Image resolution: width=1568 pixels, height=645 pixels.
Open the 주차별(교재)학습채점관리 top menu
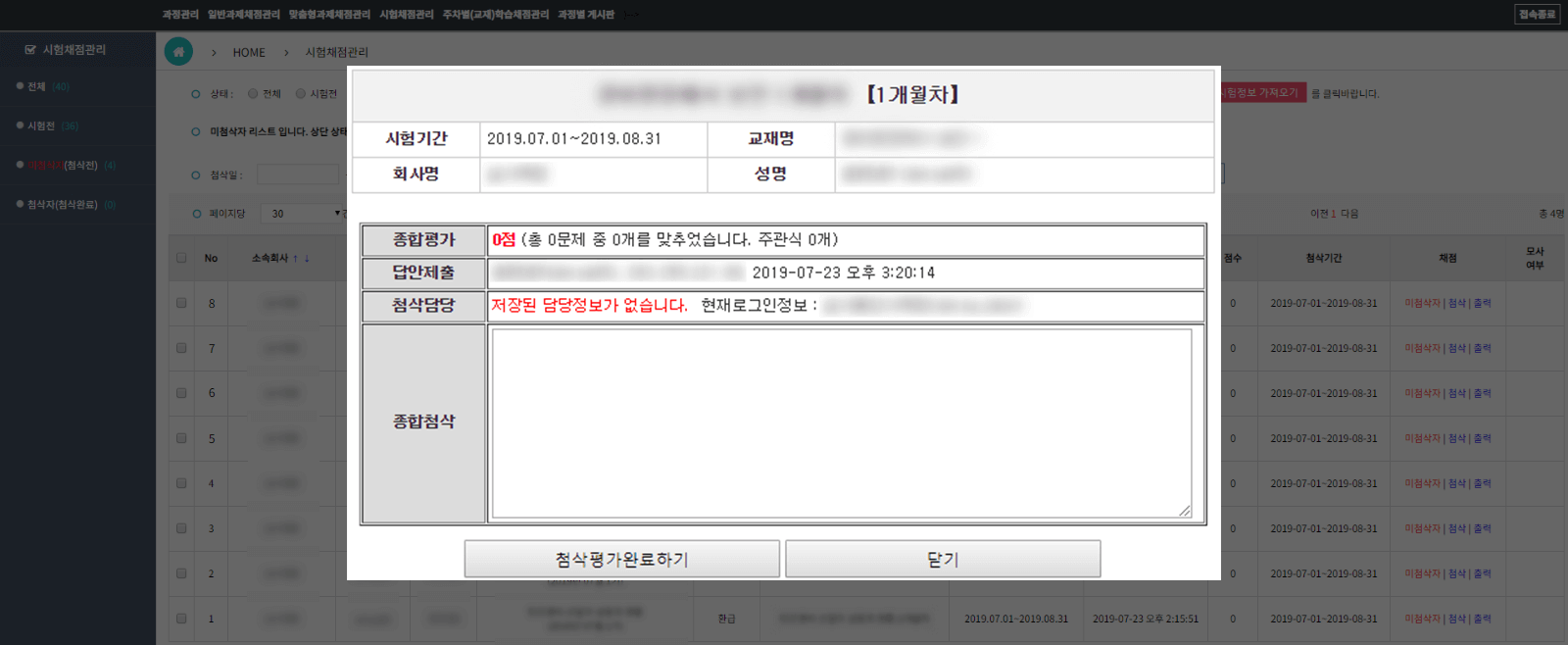[x=496, y=15]
